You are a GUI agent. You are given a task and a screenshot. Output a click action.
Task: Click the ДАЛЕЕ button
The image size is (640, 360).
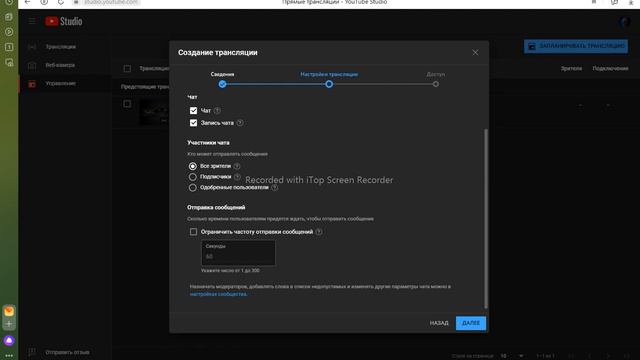click(471, 323)
